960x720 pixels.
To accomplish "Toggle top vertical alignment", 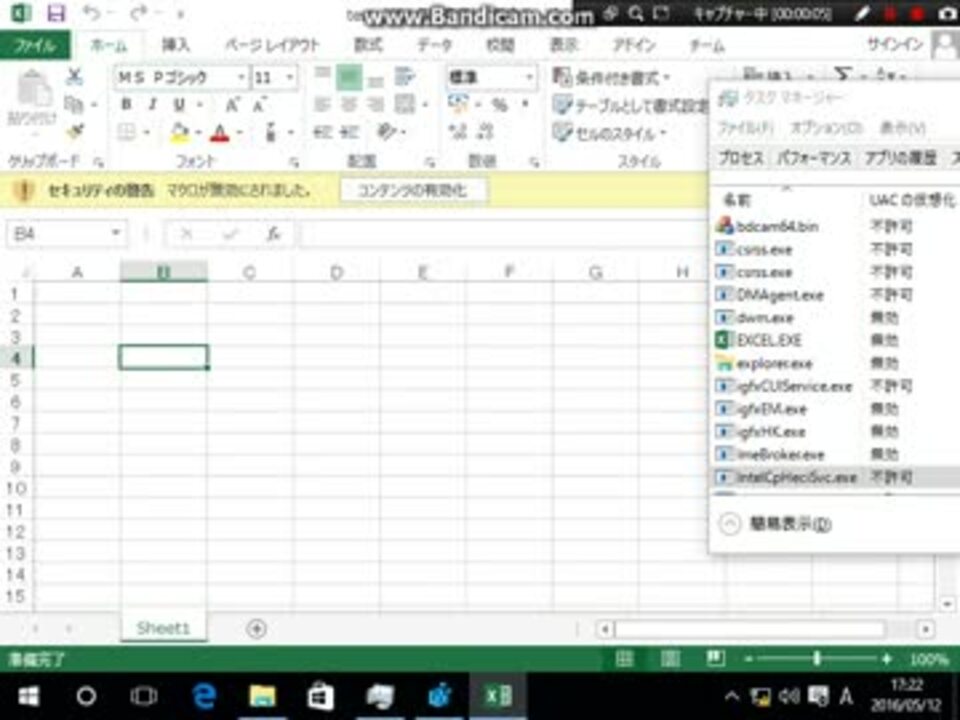I will pos(322,75).
